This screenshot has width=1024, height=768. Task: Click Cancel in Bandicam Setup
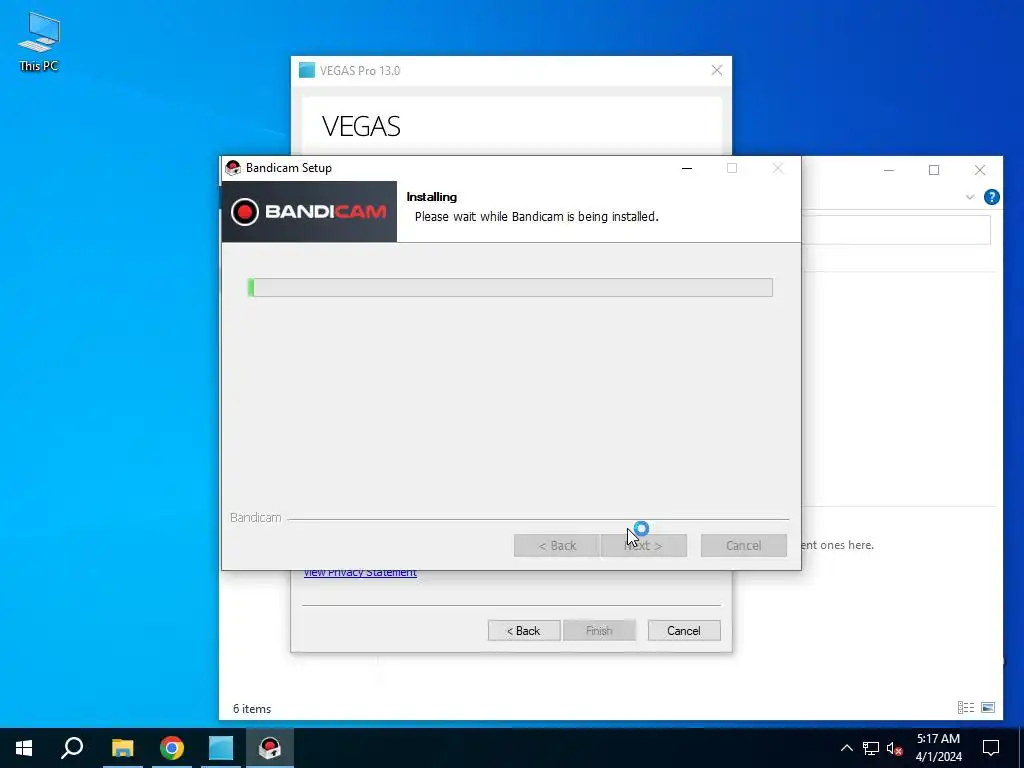click(x=743, y=545)
